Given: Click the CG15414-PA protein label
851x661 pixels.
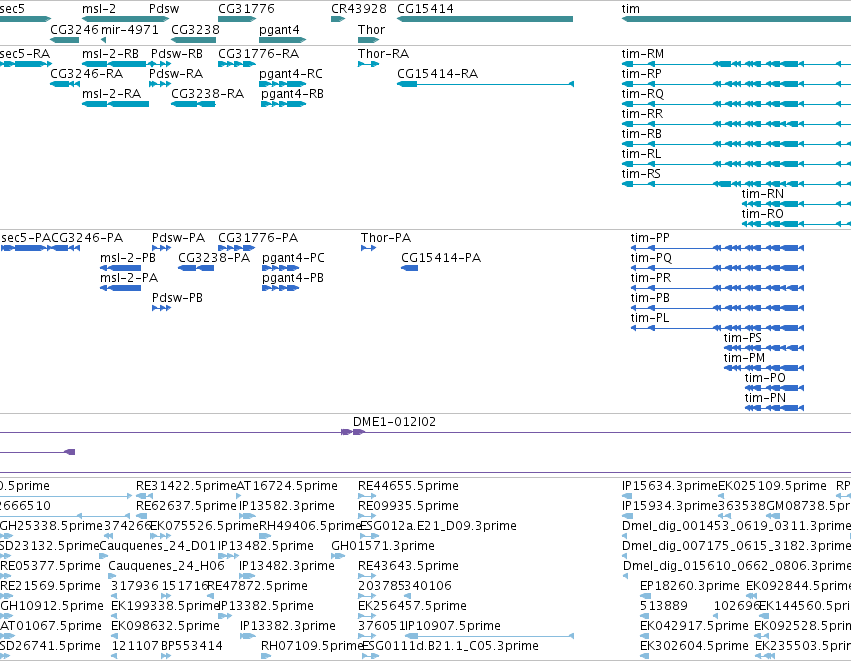Looking at the screenshot, I should (441, 258).
